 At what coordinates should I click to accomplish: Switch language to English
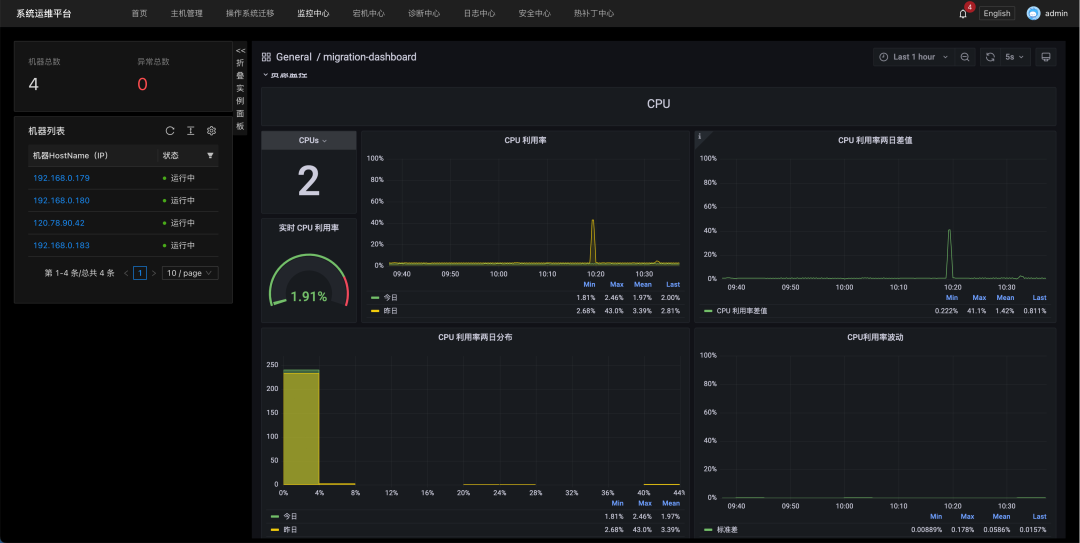(x=997, y=13)
